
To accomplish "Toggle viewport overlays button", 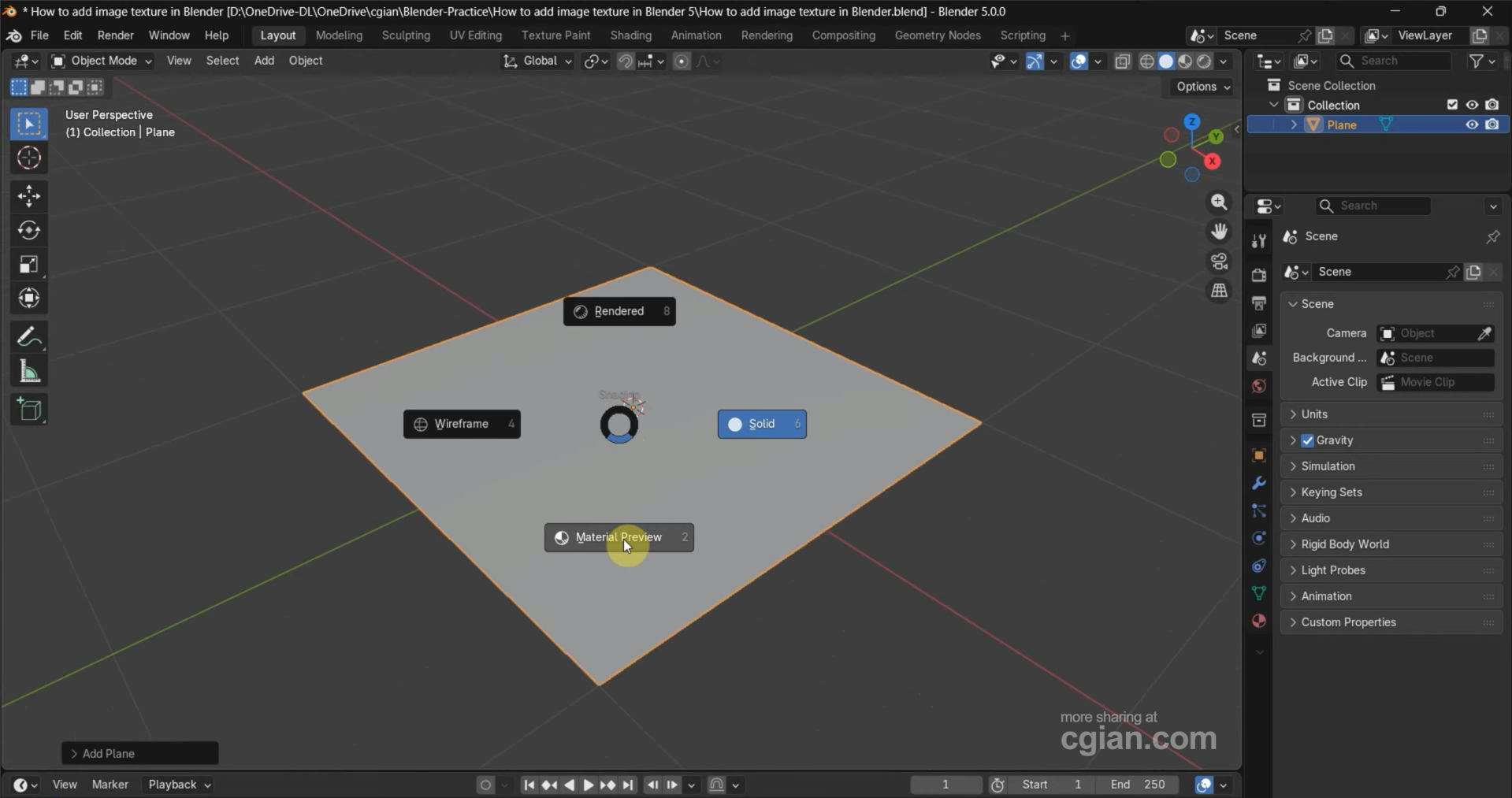I will pos(1079,61).
